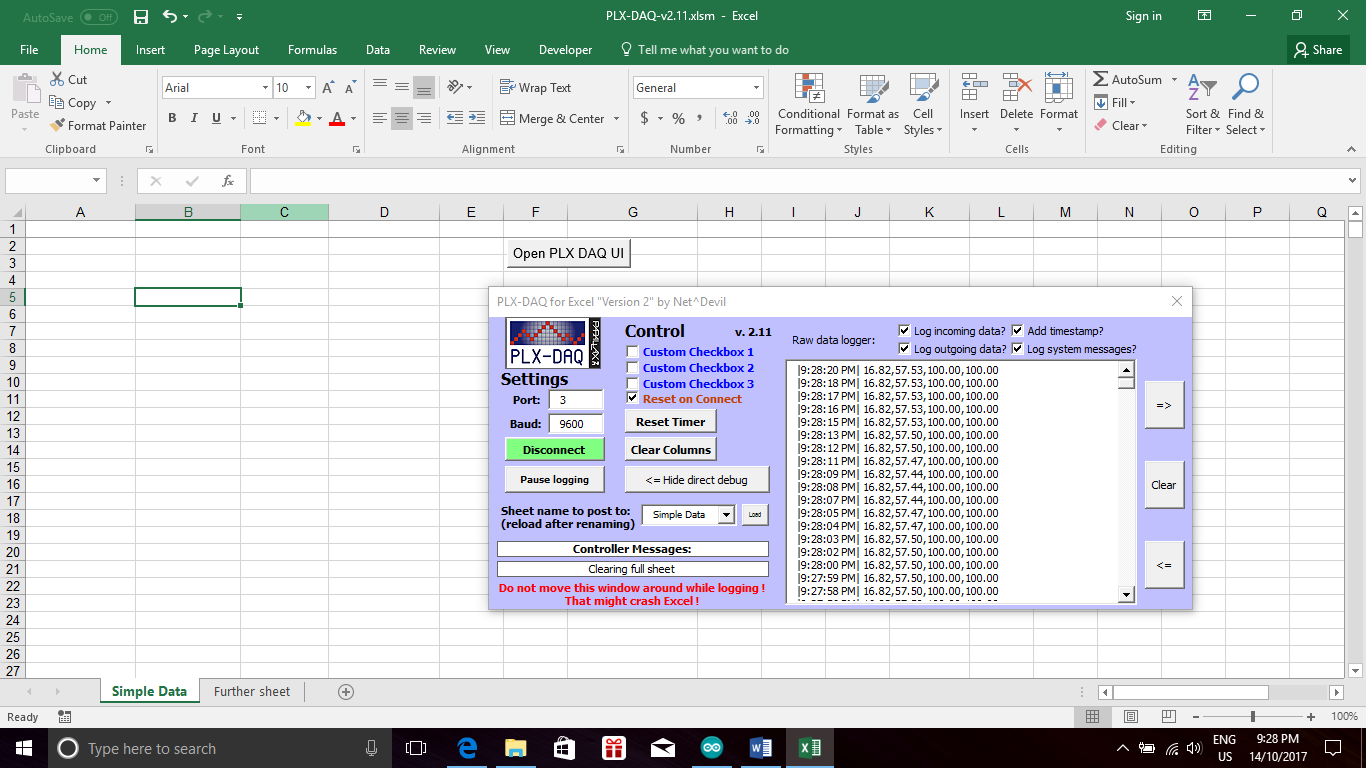Click Pause logging button
This screenshot has width=1366, height=768.
tap(554, 480)
